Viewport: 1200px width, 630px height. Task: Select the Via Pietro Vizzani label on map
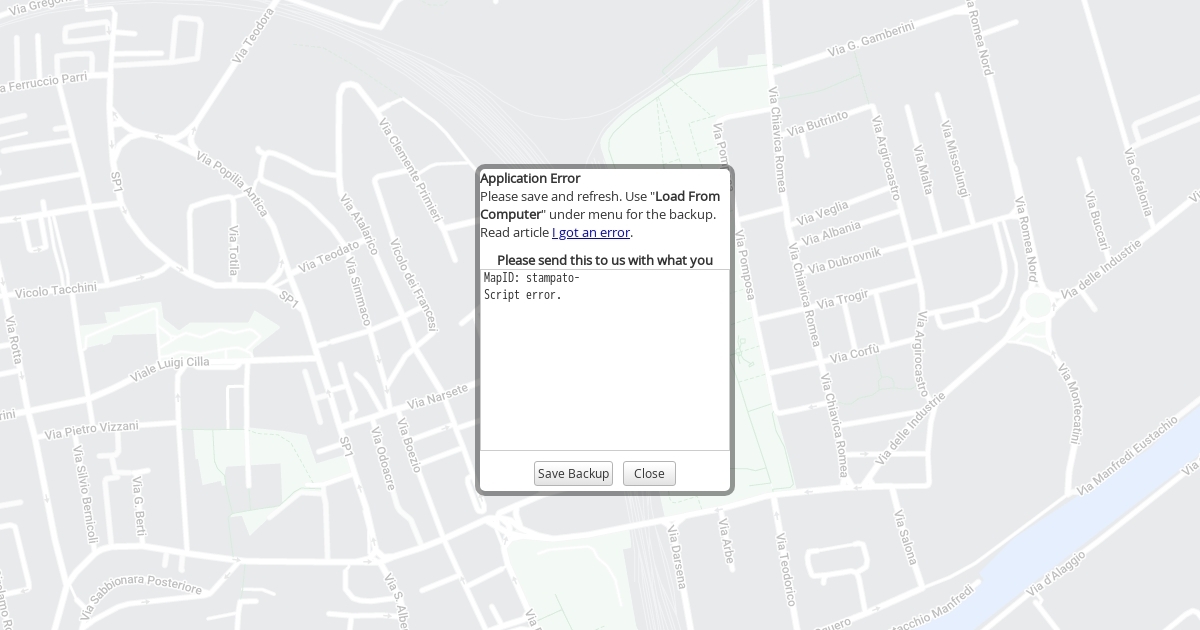click(x=92, y=430)
